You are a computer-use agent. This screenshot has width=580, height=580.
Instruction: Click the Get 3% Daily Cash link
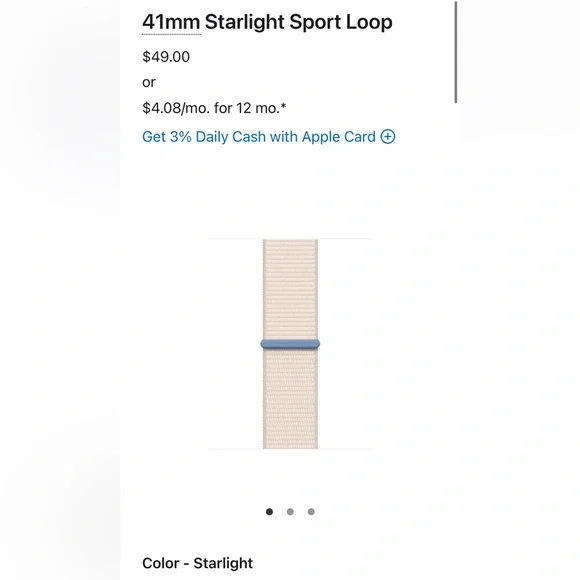click(269, 137)
